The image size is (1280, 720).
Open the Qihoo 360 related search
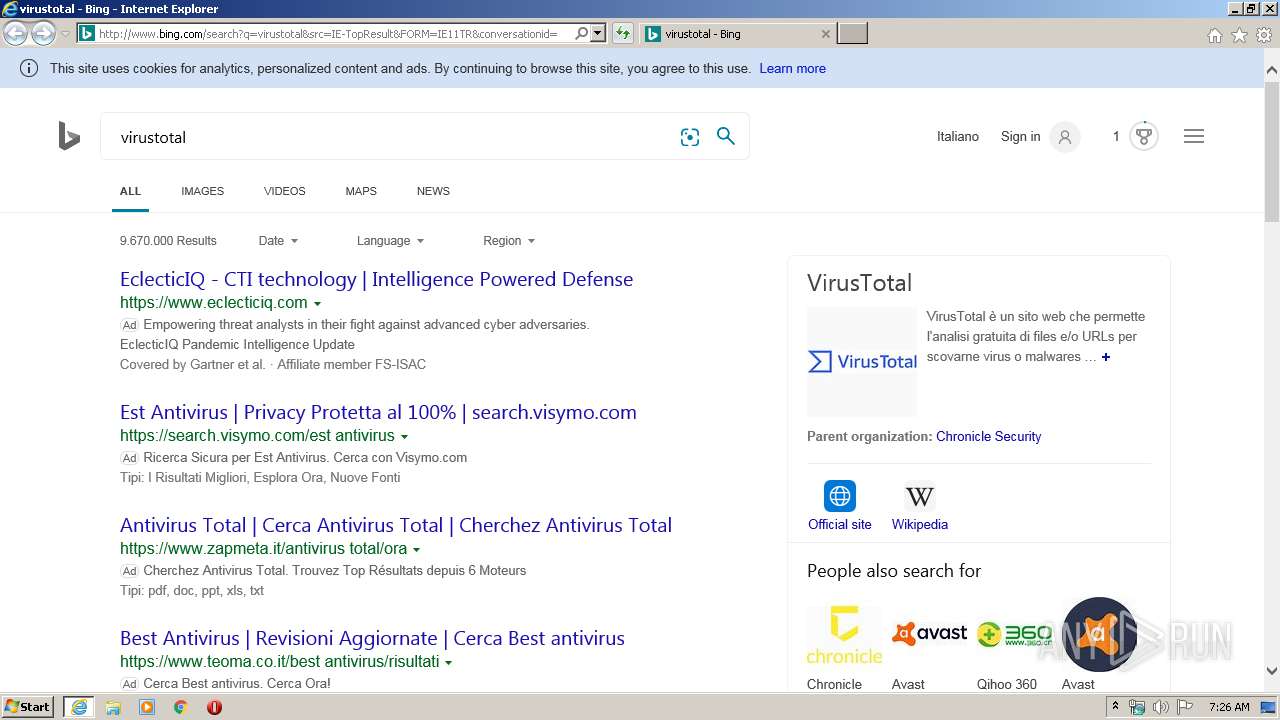click(x=1014, y=635)
